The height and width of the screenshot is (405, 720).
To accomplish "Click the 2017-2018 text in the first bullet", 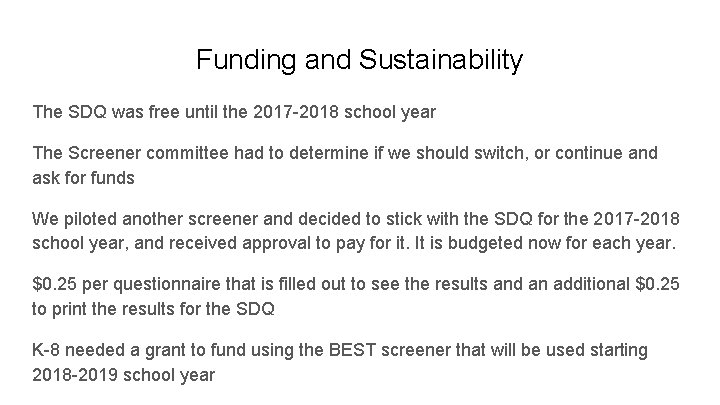I will tap(296, 112).
